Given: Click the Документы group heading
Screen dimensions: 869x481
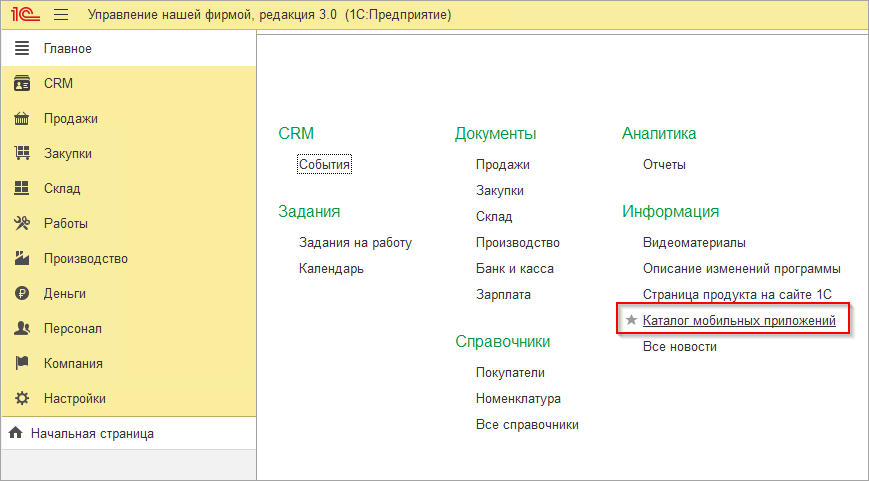Looking at the screenshot, I should (x=495, y=134).
